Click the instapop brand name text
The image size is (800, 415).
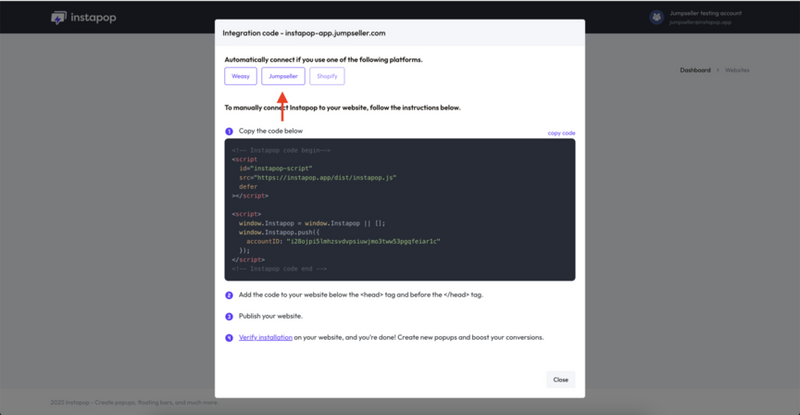[93, 17]
